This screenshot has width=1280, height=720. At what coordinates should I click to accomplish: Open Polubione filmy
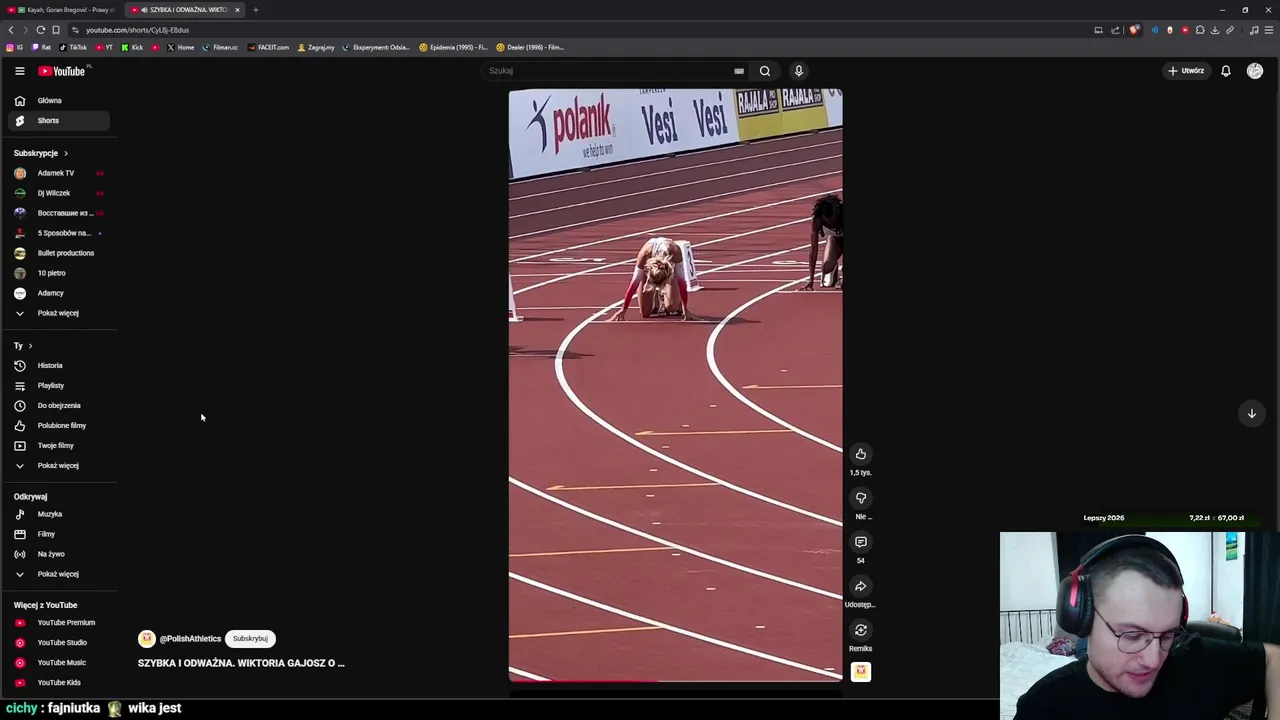58,426
